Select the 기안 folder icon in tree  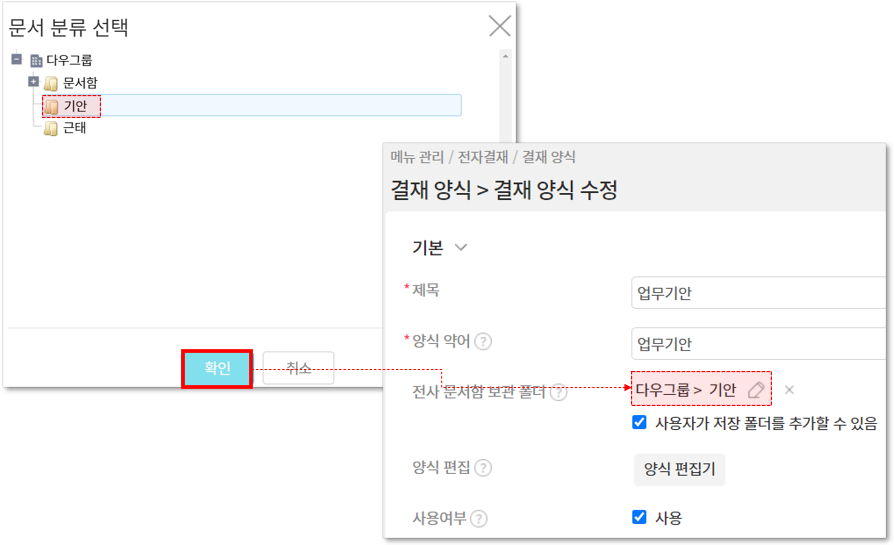click(52, 106)
